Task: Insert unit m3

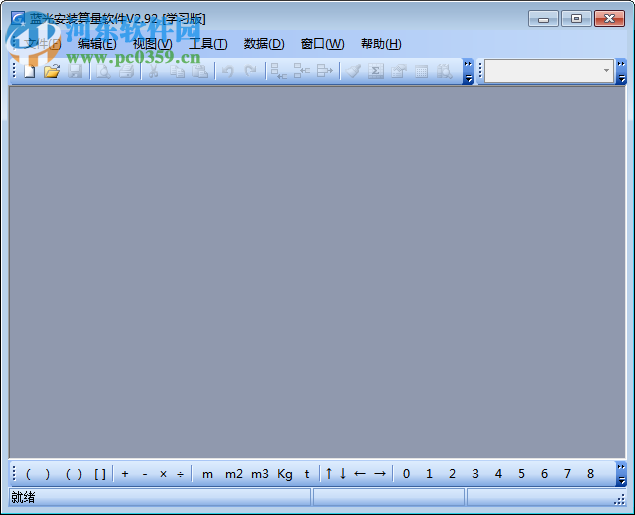Action: click(x=260, y=474)
